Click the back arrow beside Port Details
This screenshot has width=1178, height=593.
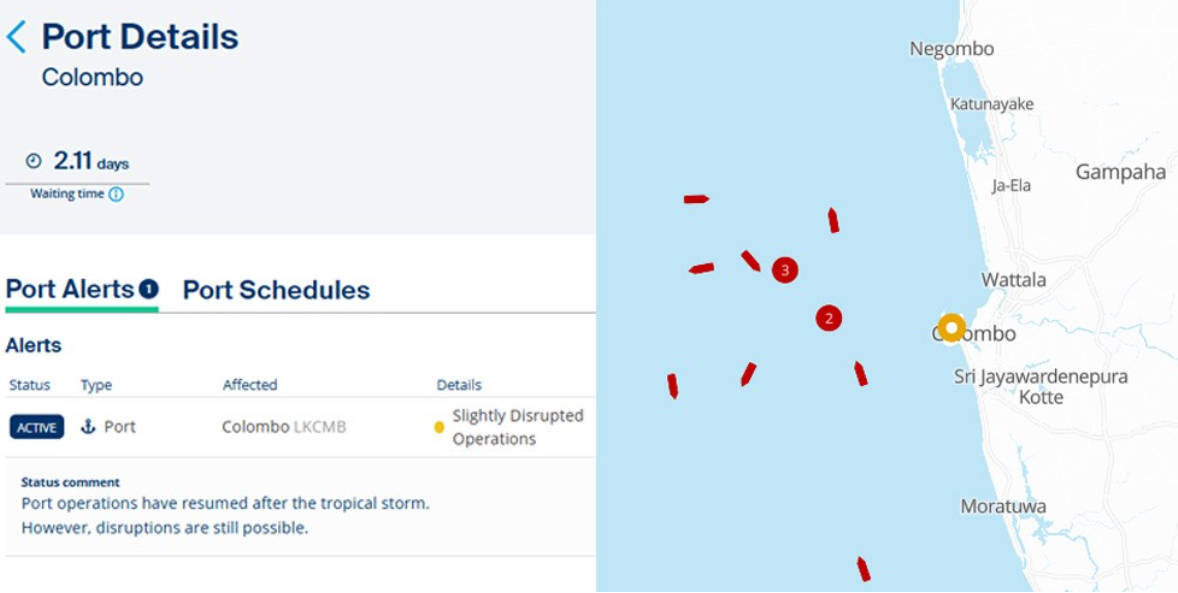pos(16,38)
